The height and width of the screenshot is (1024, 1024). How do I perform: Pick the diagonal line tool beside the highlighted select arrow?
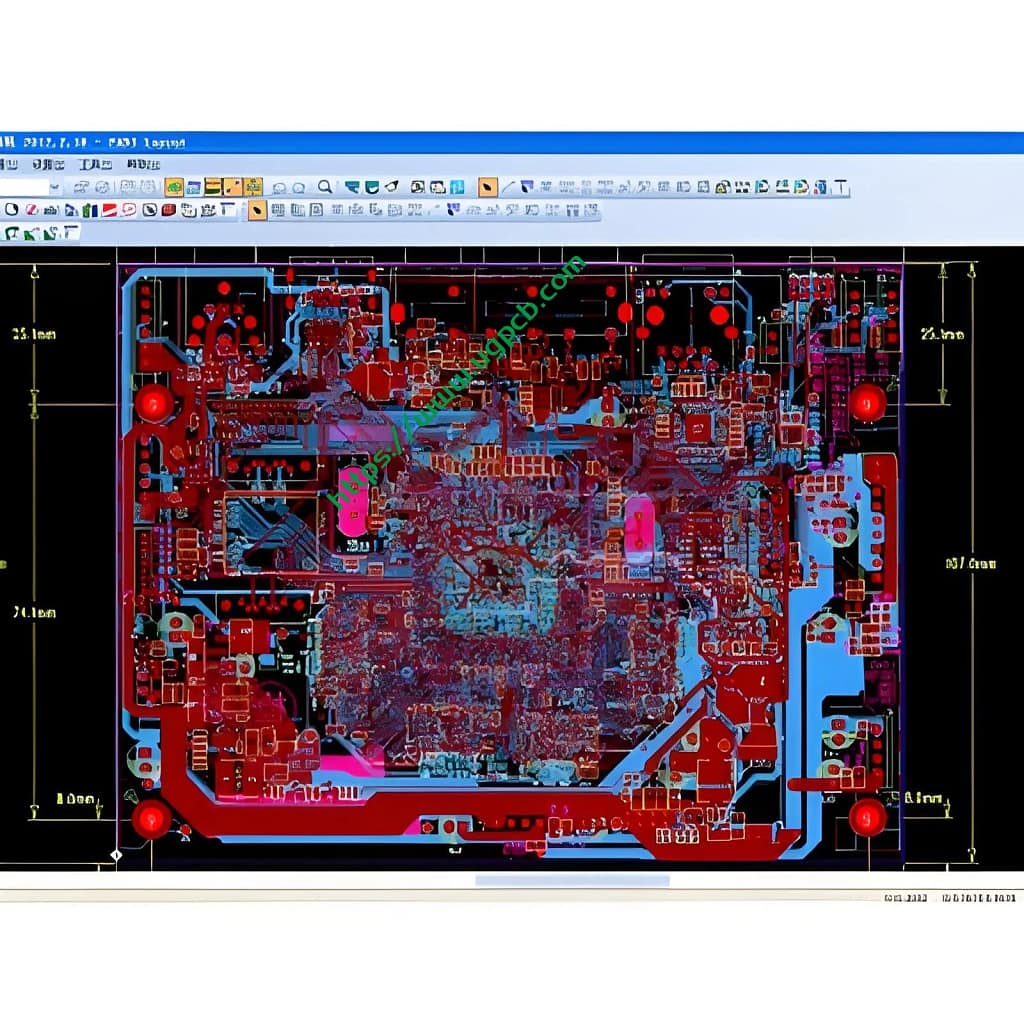pos(508,187)
